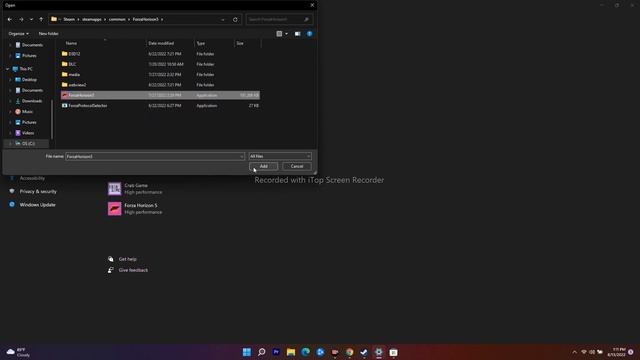Focus the Search ForzaHorizon5 box
This screenshot has height=360, width=640.
[279, 19]
